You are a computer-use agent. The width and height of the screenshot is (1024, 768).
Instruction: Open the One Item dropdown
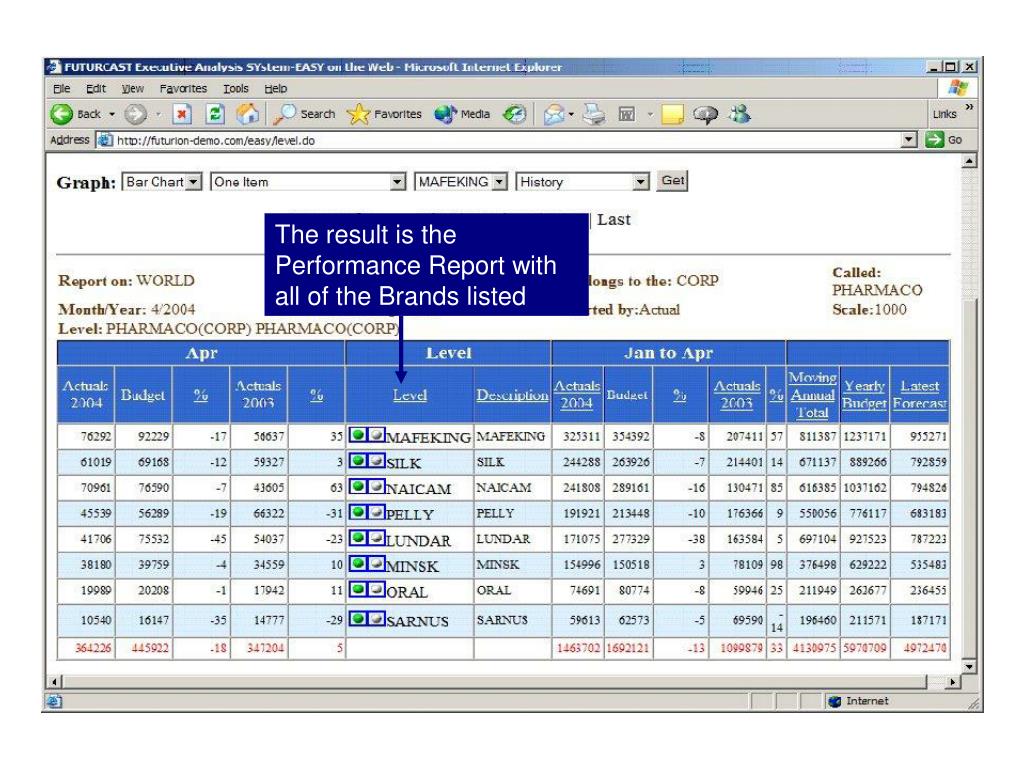click(x=308, y=182)
